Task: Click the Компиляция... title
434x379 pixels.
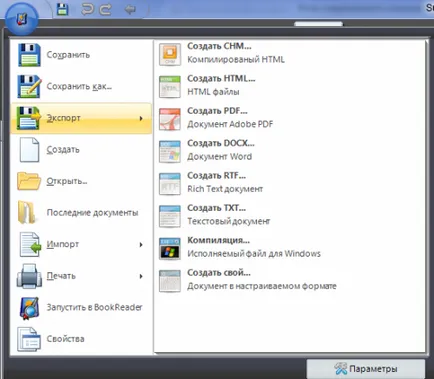Action: coord(218,240)
